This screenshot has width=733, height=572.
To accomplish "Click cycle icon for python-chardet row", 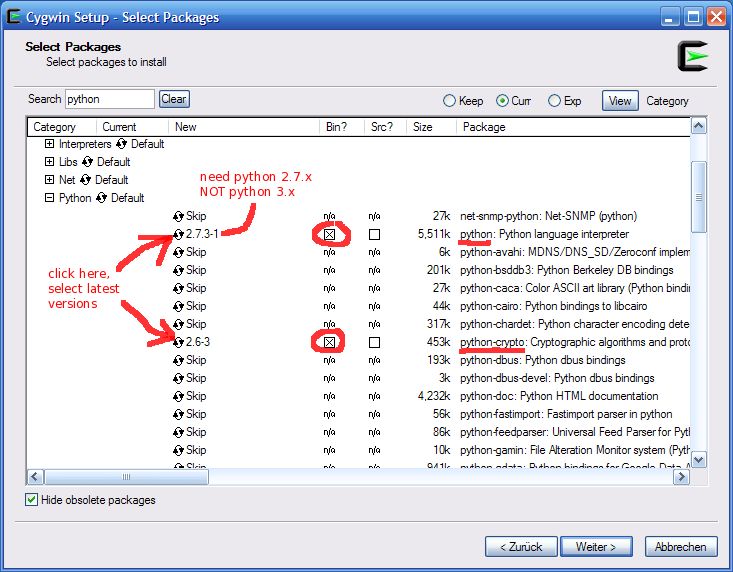I will pos(178,324).
